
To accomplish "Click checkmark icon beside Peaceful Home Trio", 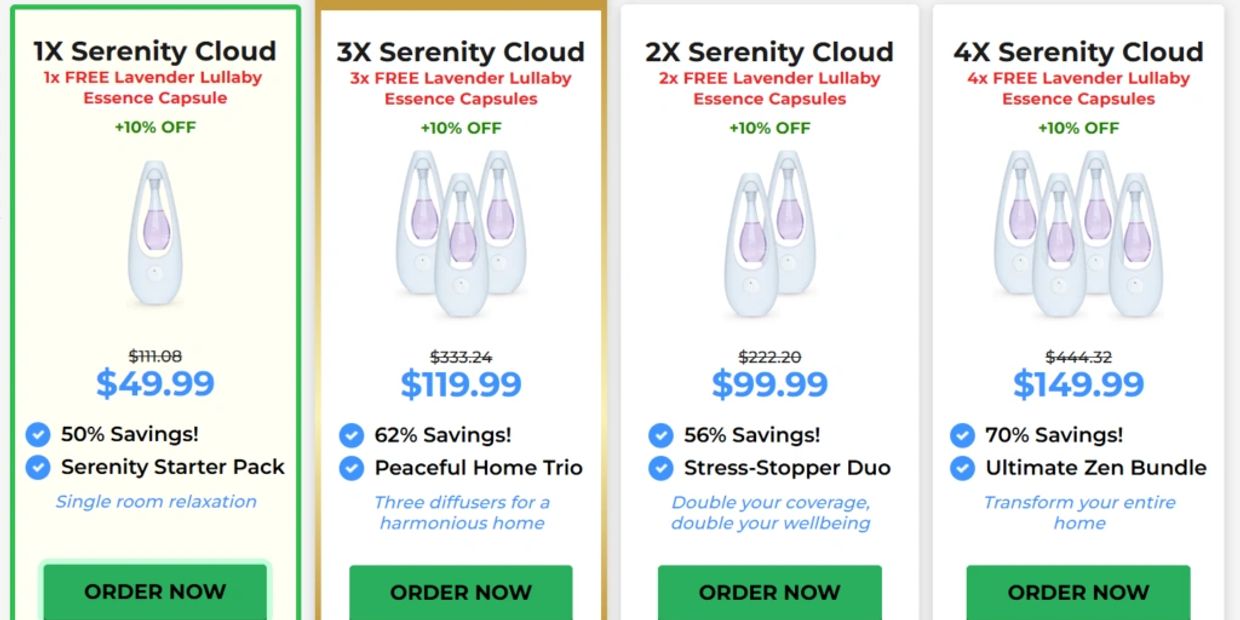I will 351,468.
